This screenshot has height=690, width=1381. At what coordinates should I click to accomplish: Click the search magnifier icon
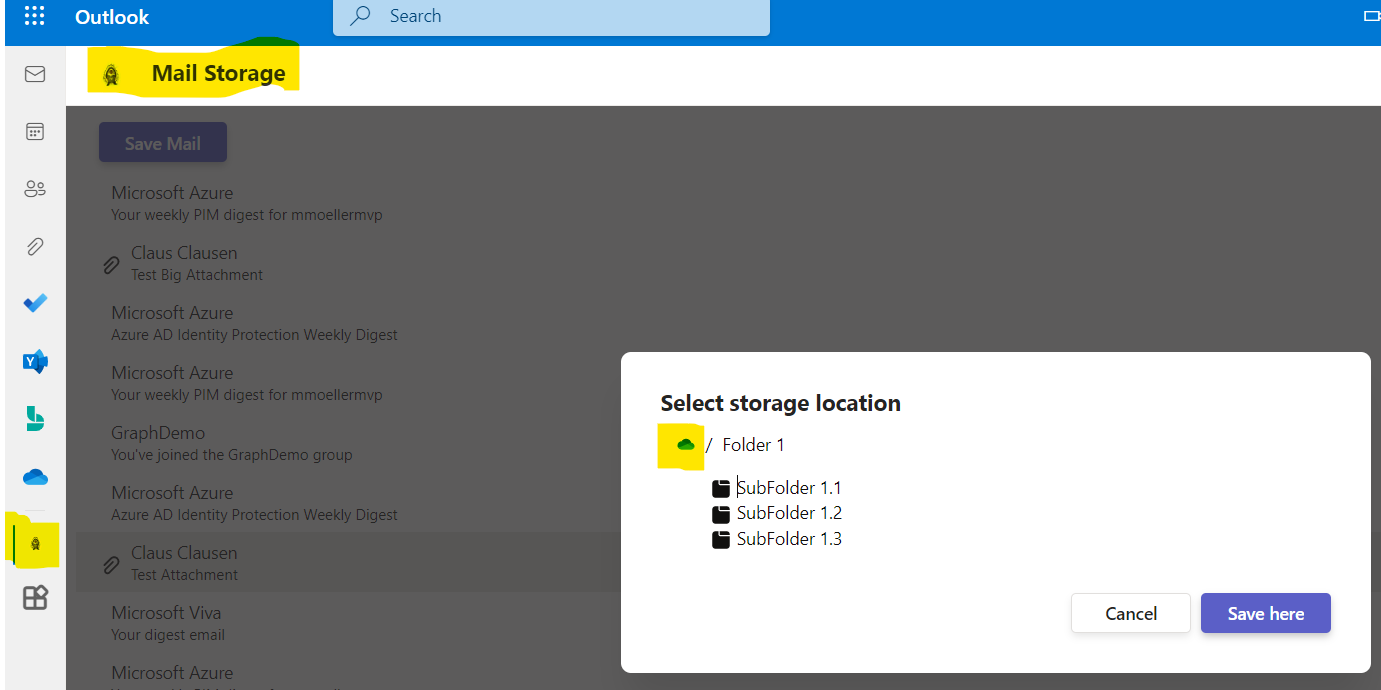[361, 16]
